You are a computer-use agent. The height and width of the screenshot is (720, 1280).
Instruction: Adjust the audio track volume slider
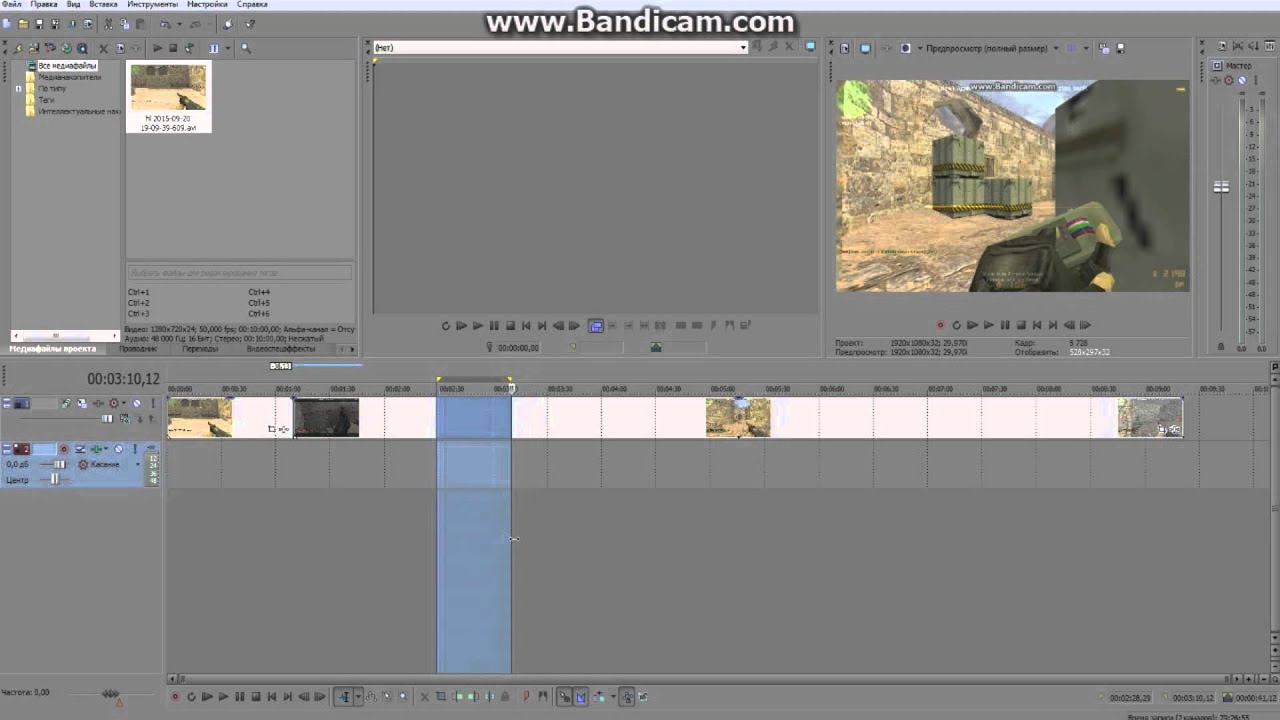pos(59,464)
